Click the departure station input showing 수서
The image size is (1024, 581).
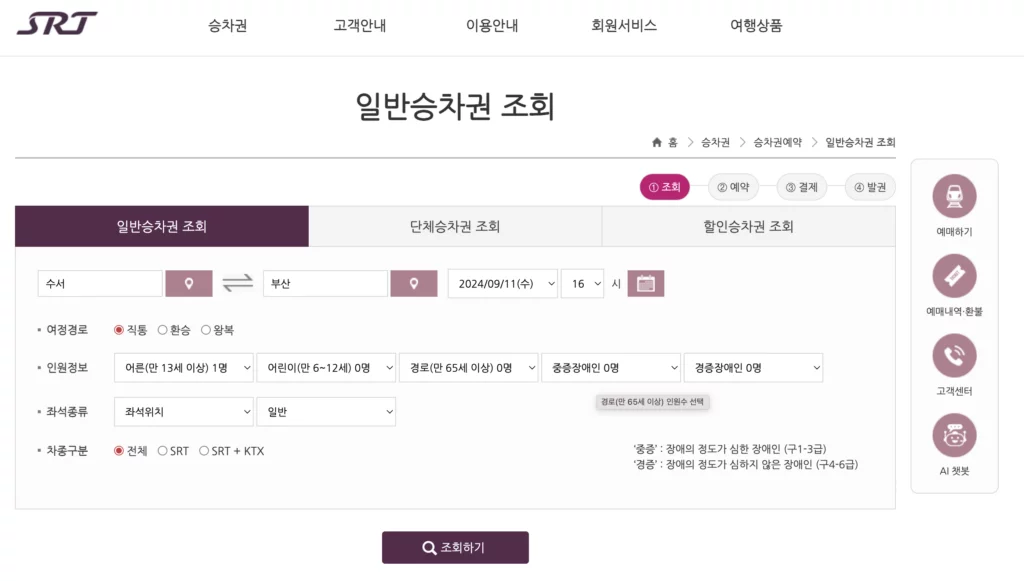click(x=98, y=283)
